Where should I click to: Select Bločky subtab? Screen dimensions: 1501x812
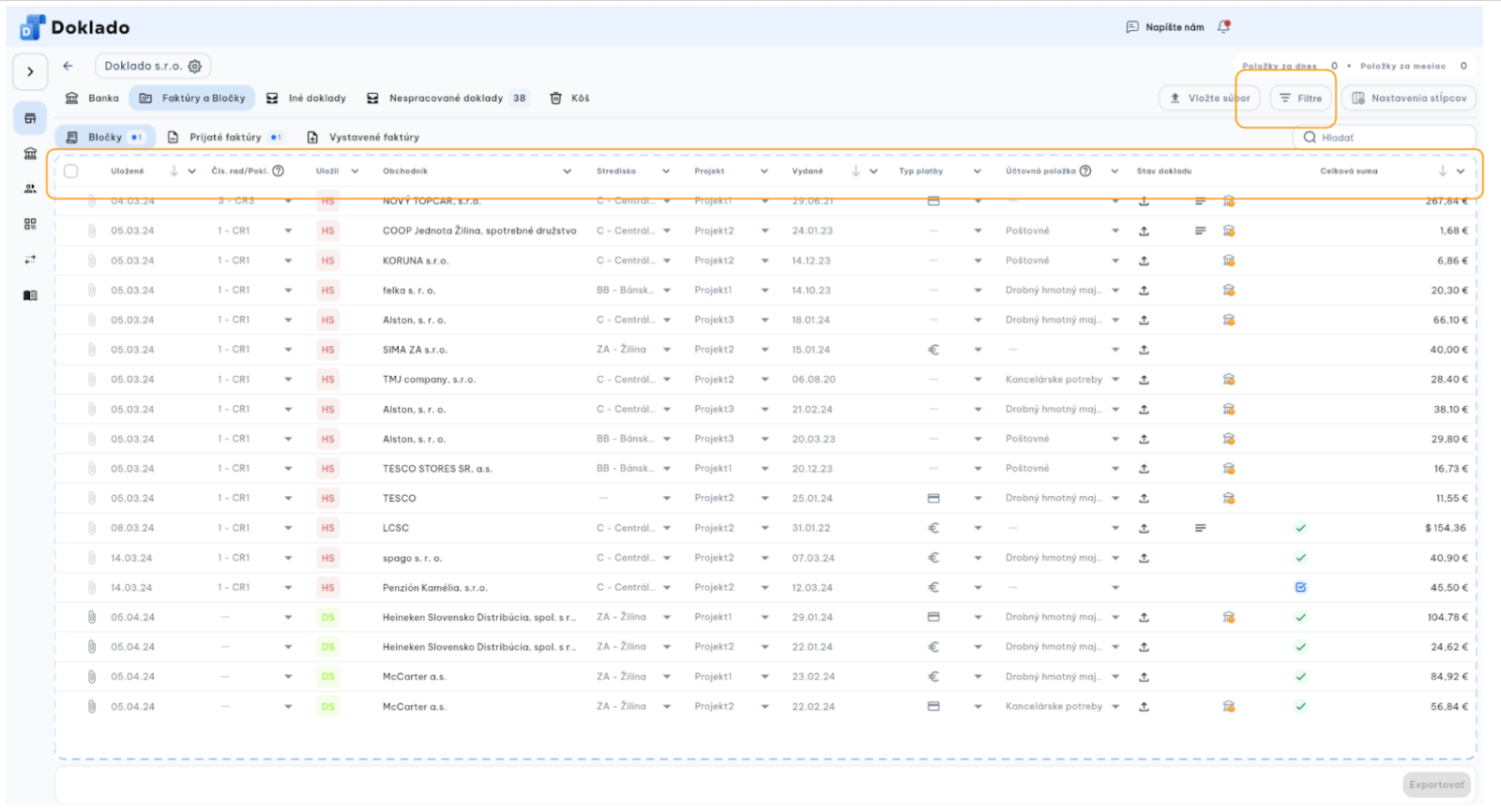105,137
